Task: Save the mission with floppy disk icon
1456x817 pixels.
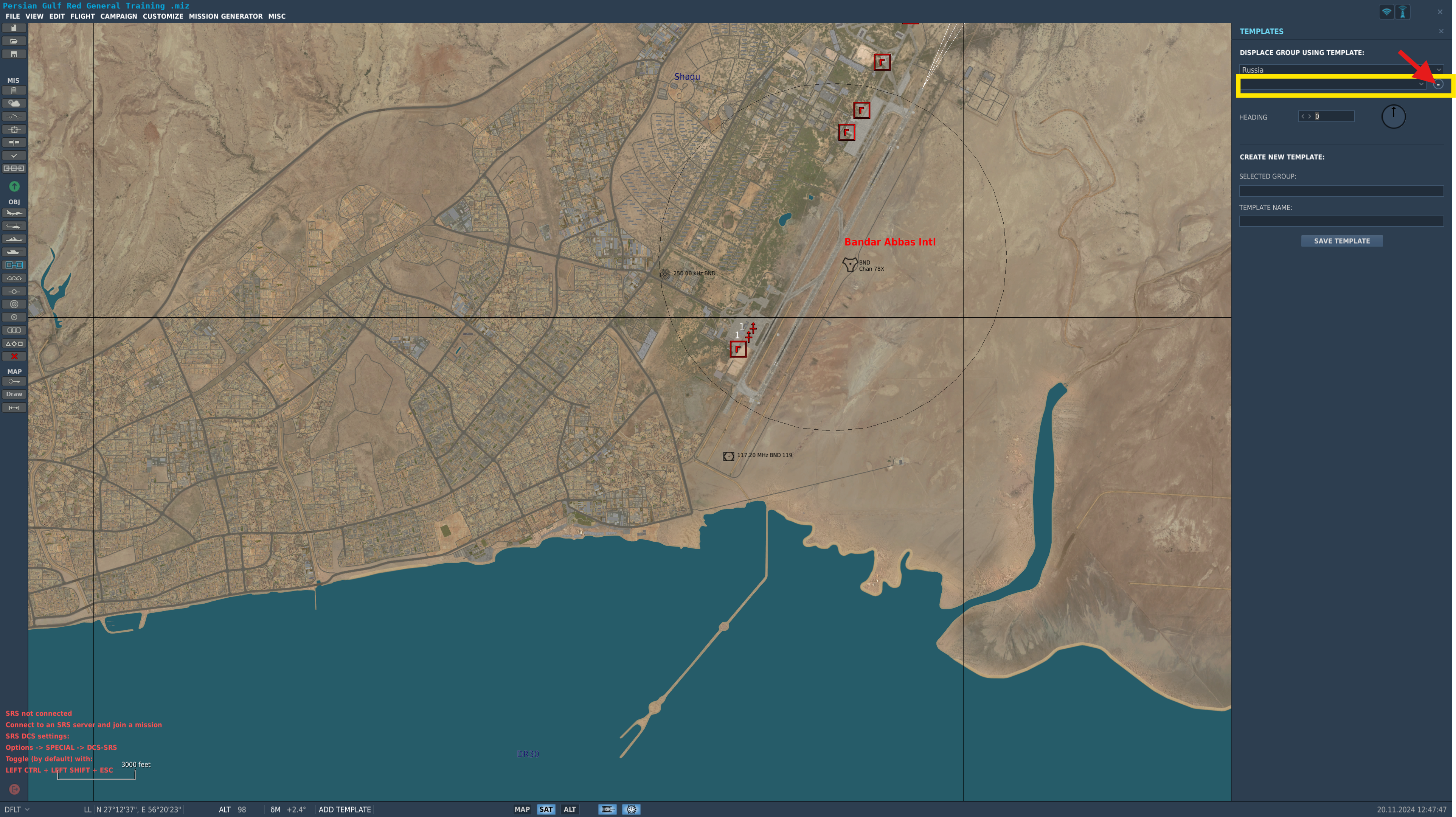Action: [14, 54]
